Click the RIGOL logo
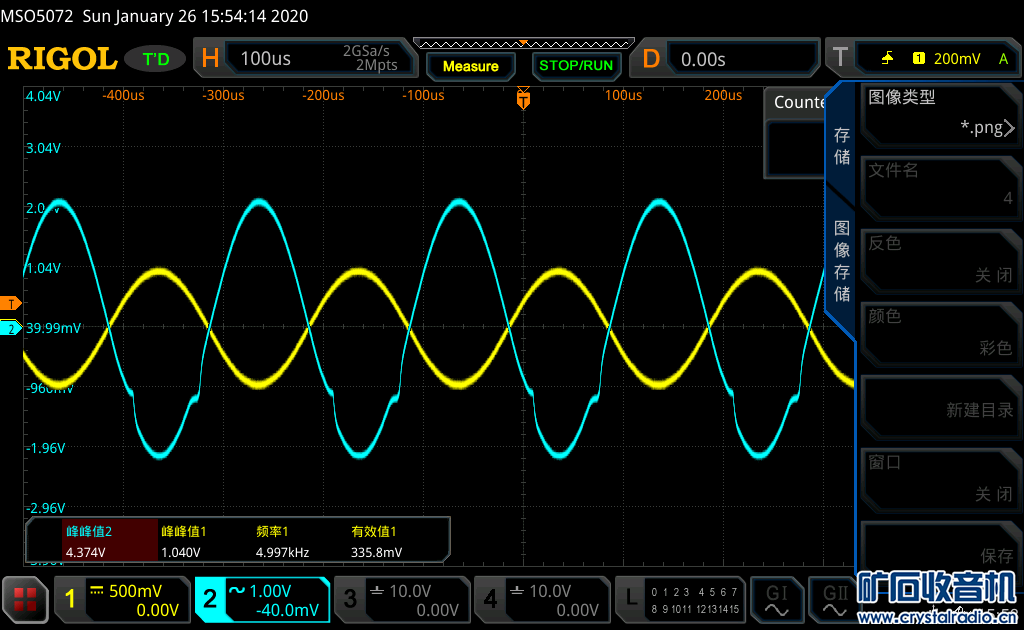 pyautogui.click(x=62, y=59)
